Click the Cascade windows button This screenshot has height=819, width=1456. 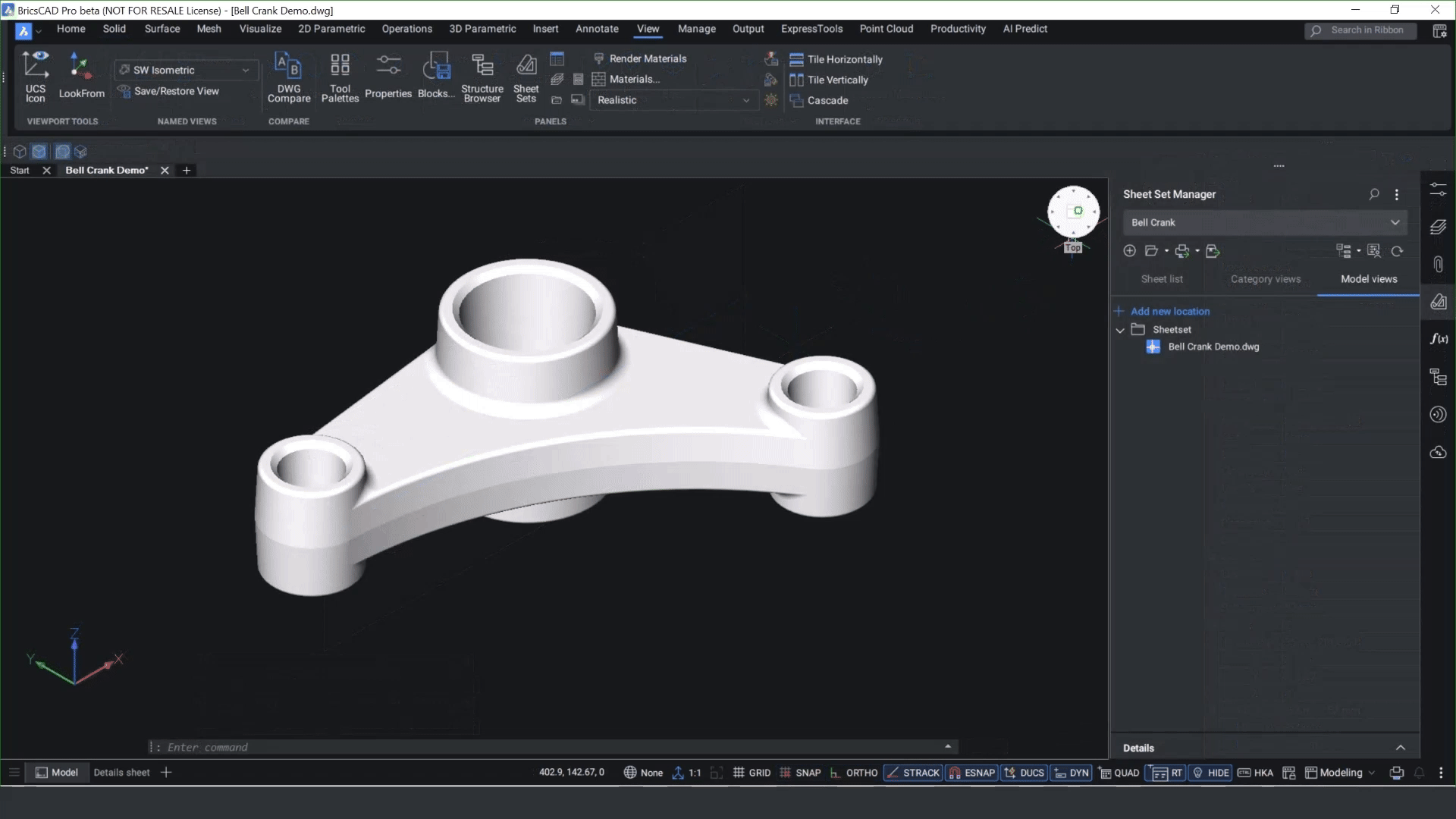point(821,100)
